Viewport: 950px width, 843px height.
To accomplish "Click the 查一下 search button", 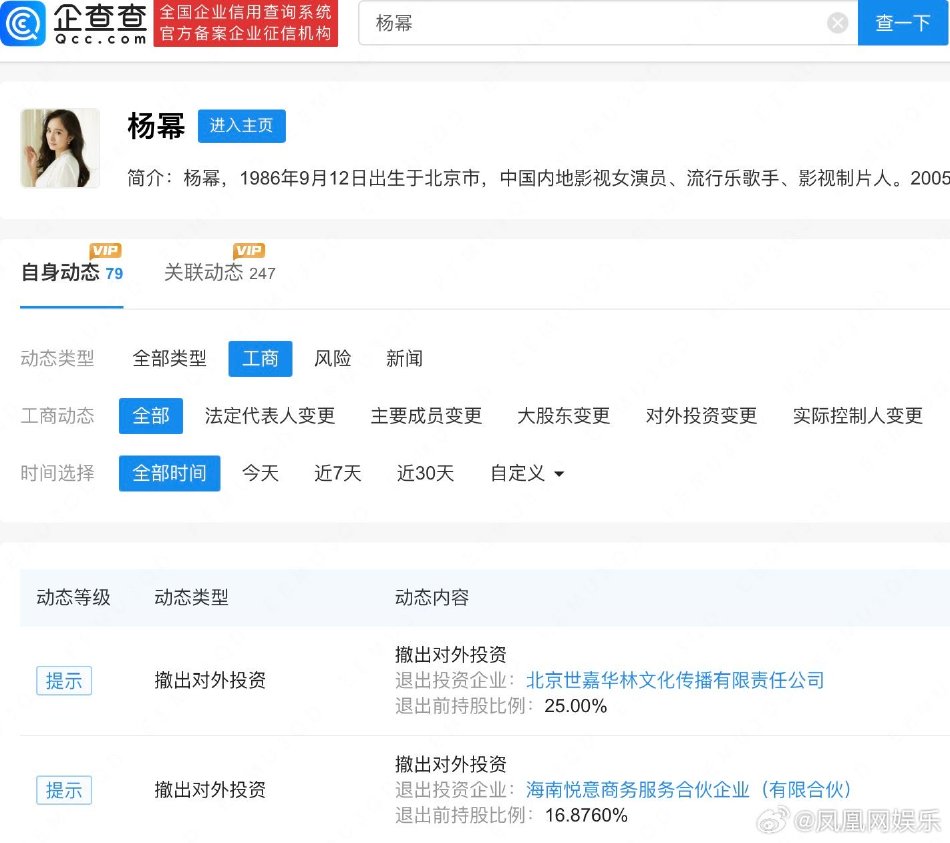I will (903, 23).
